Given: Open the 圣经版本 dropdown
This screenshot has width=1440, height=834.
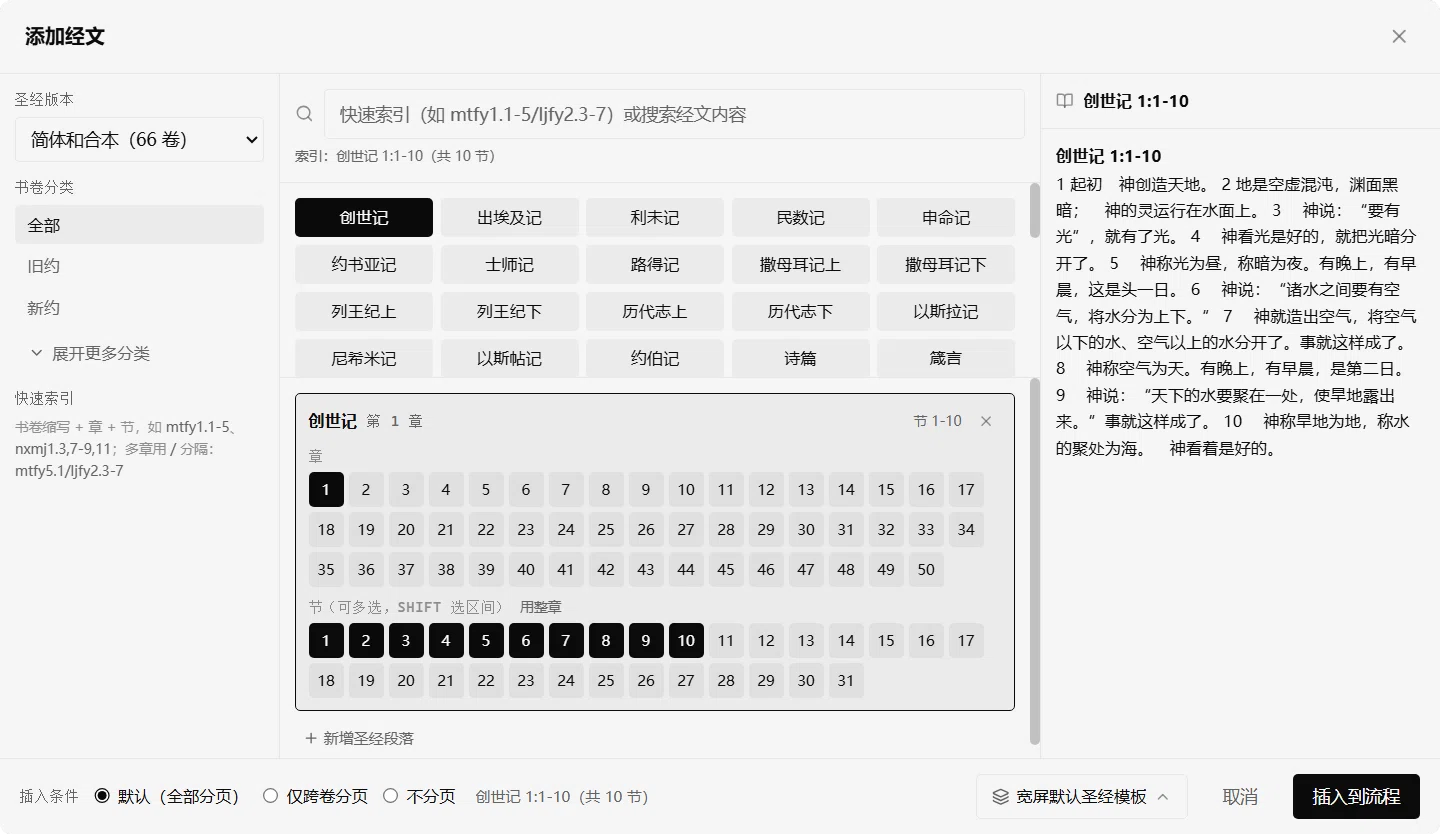Looking at the screenshot, I should coord(139,140).
